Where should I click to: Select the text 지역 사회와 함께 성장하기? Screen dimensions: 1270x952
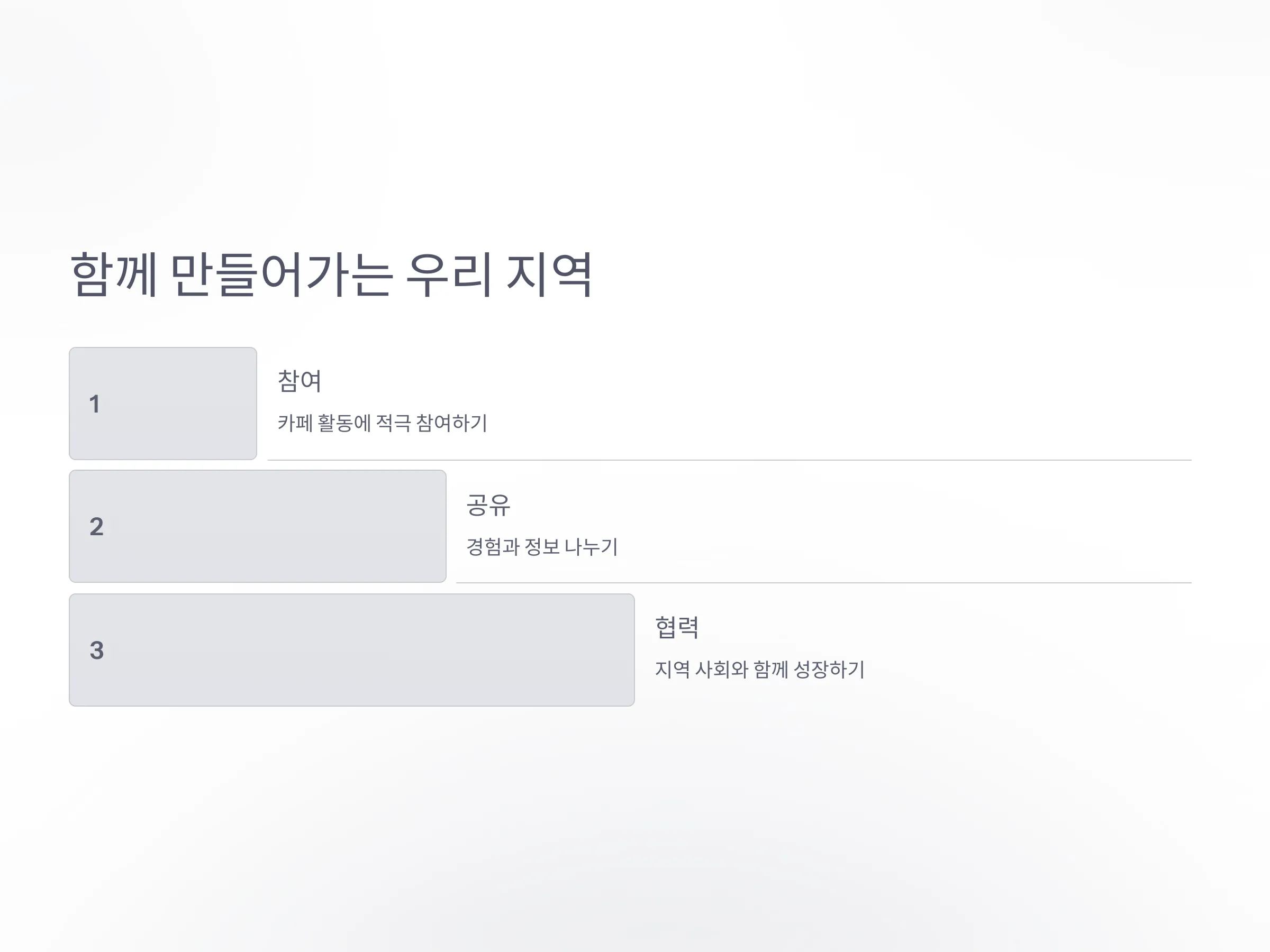[759, 669]
